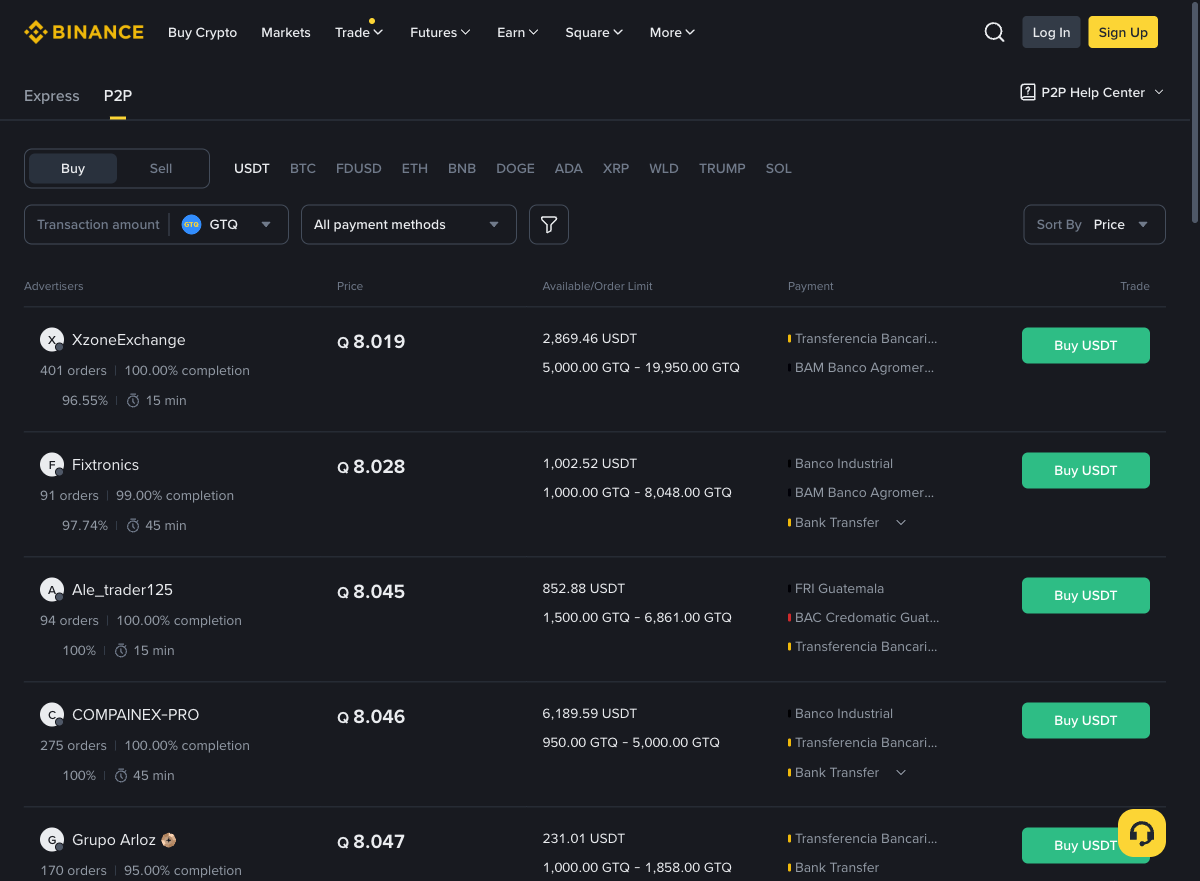Screen dimensions: 1200x881
Task: Select the P2P tab
Action: point(118,96)
